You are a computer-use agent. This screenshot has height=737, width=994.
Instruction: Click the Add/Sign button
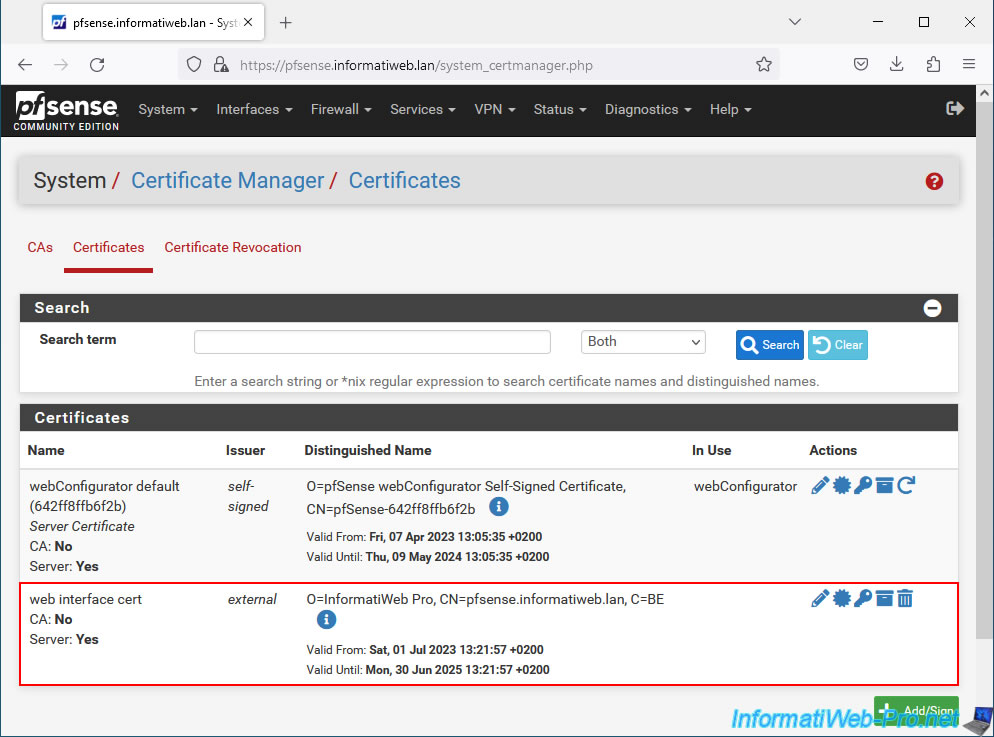[916, 710]
